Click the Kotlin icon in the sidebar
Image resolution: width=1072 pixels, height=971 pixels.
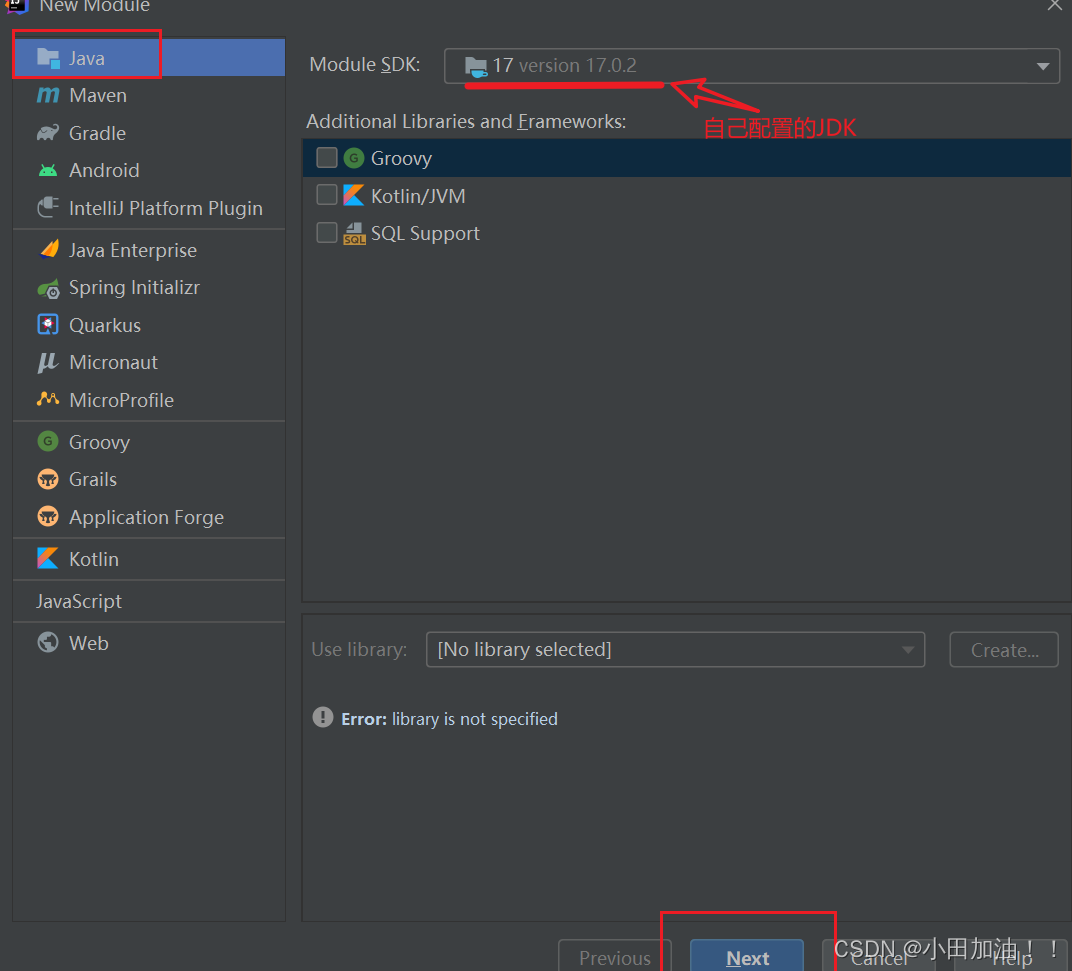point(47,559)
